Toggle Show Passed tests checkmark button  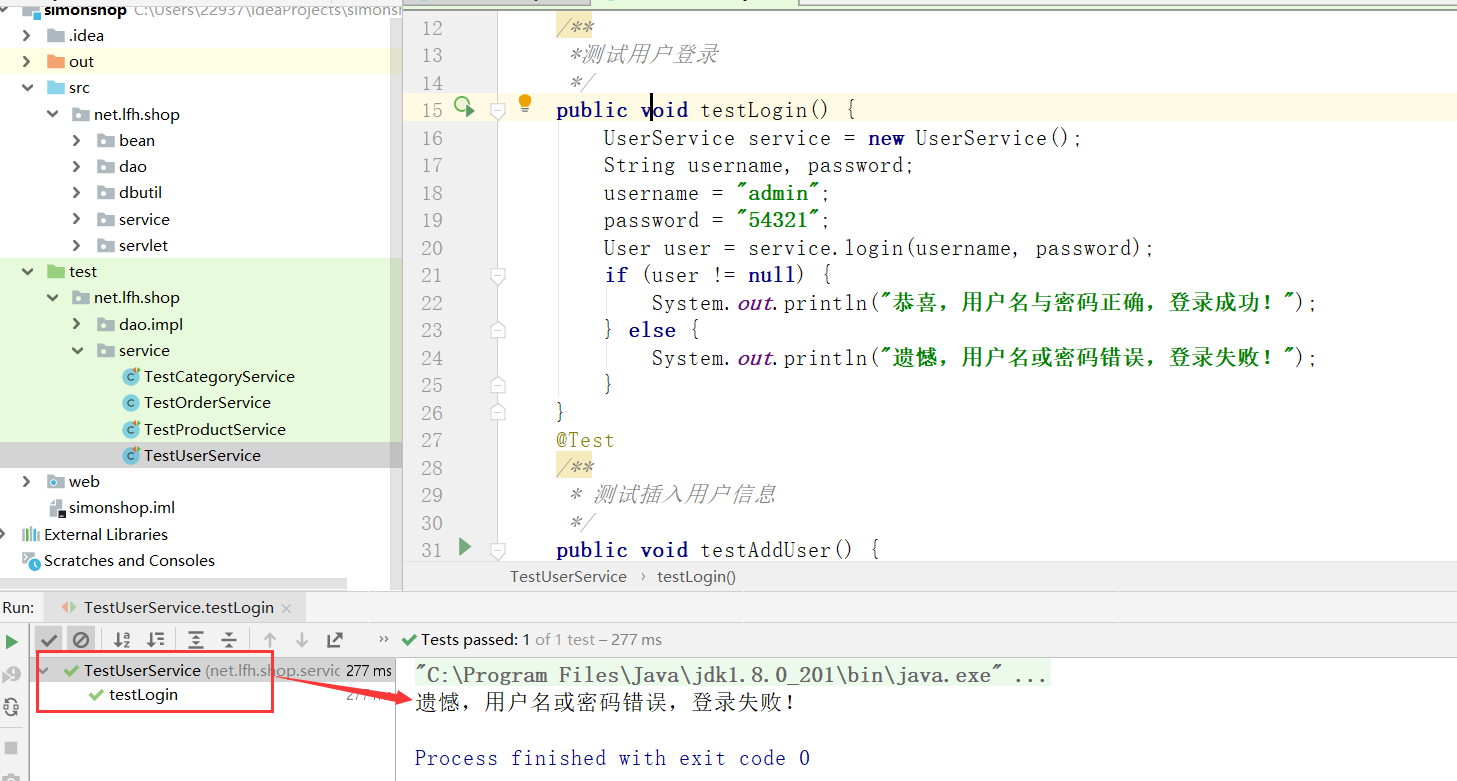pyautogui.click(x=48, y=639)
